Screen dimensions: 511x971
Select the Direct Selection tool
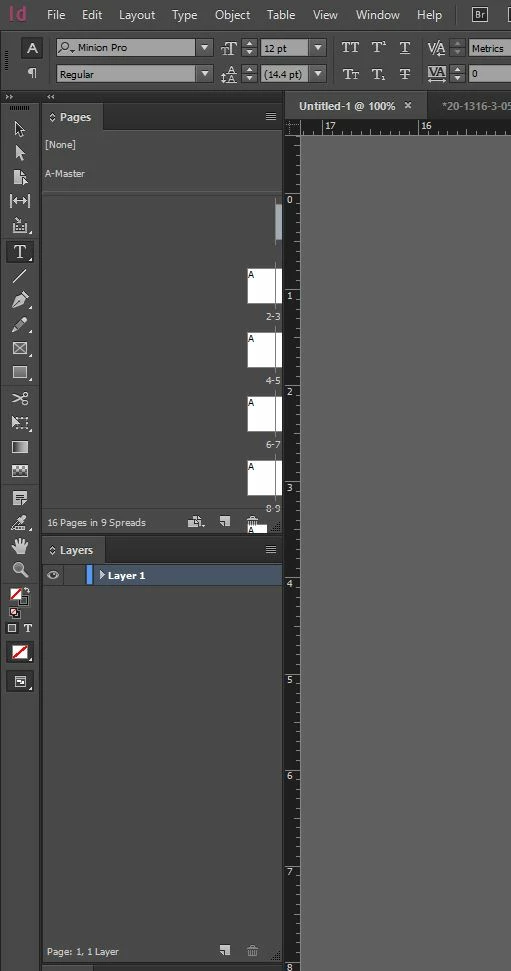(x=20, y=153)
